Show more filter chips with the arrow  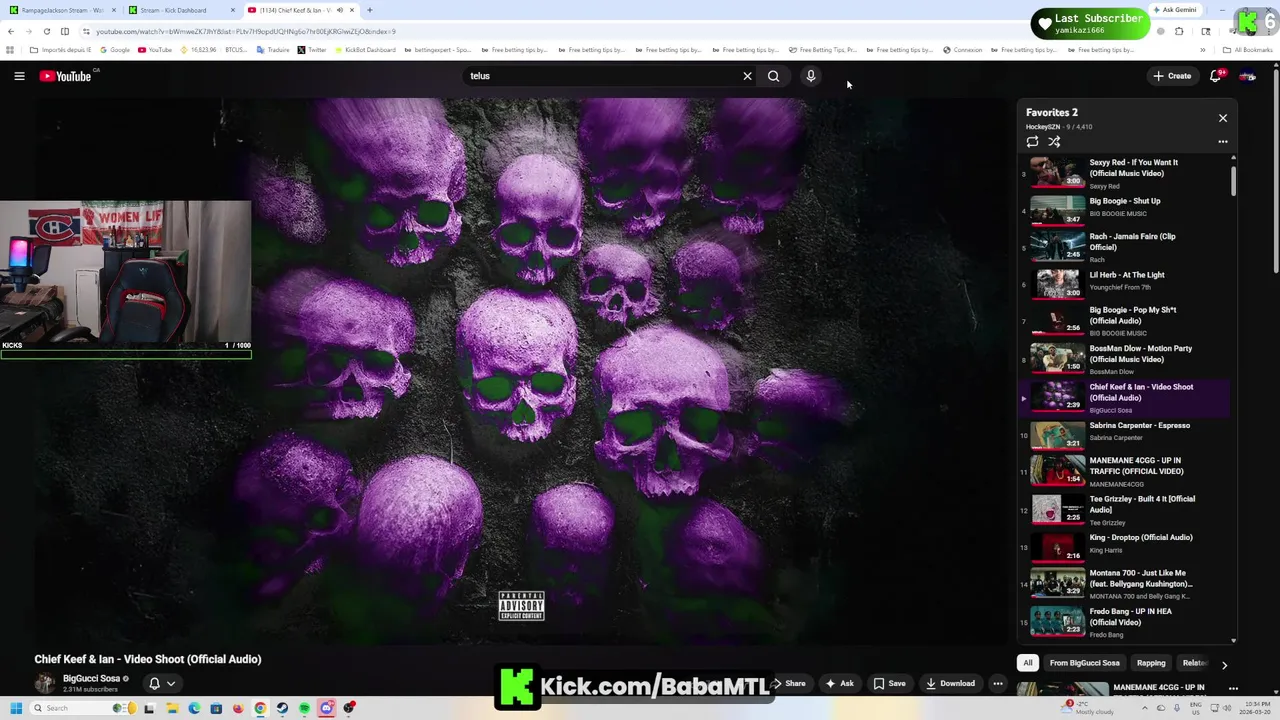click(x=1224, y=664)
